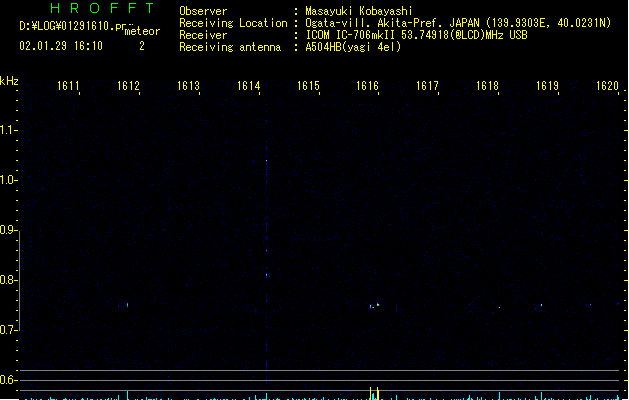
Task: Click frequency axis label 1.1
Action: (8, 130)
